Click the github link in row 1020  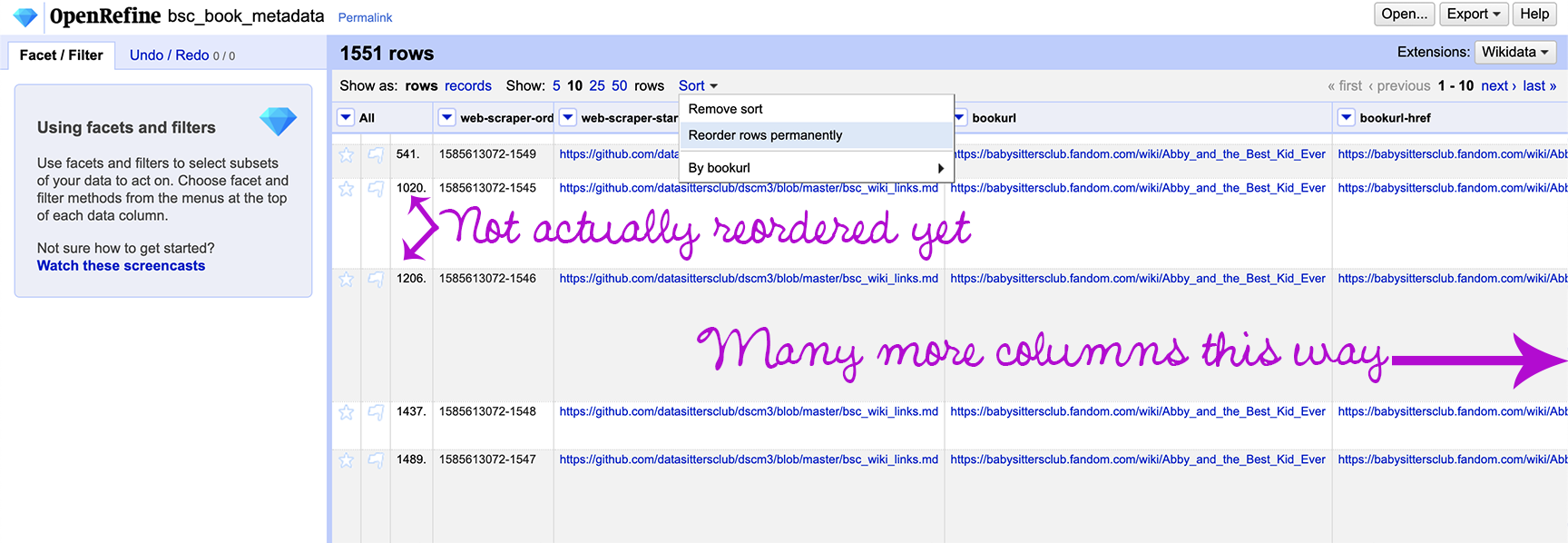click(x=749, y=188)
